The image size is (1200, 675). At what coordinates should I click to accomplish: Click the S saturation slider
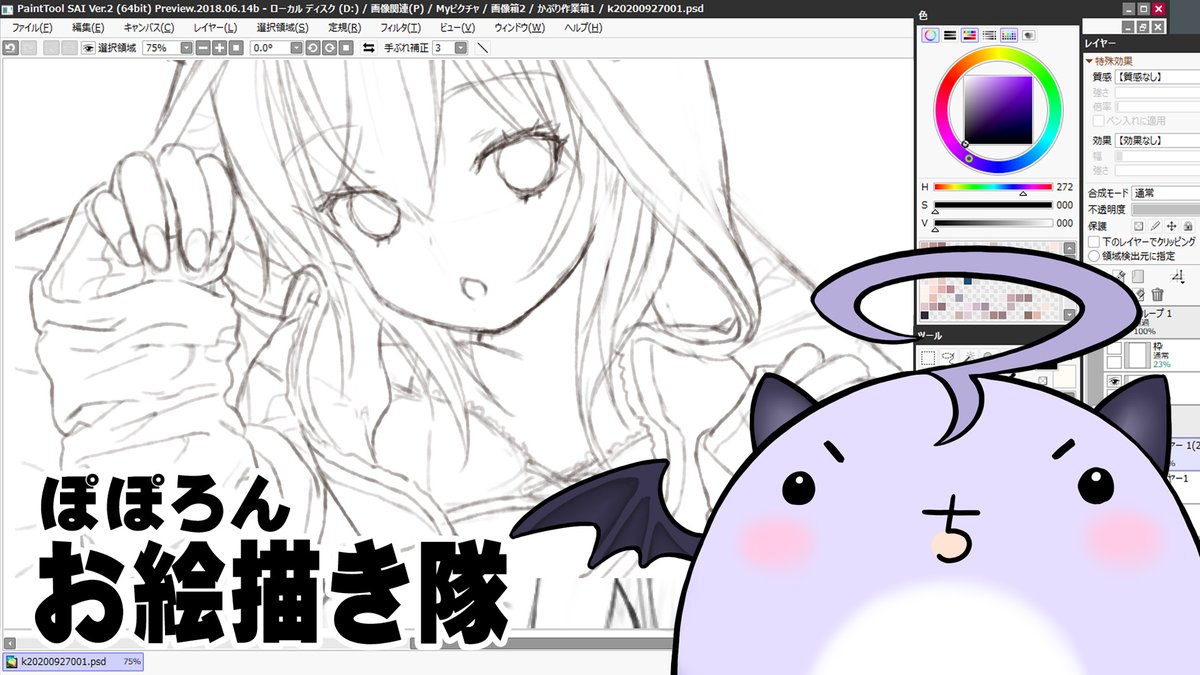993,205
